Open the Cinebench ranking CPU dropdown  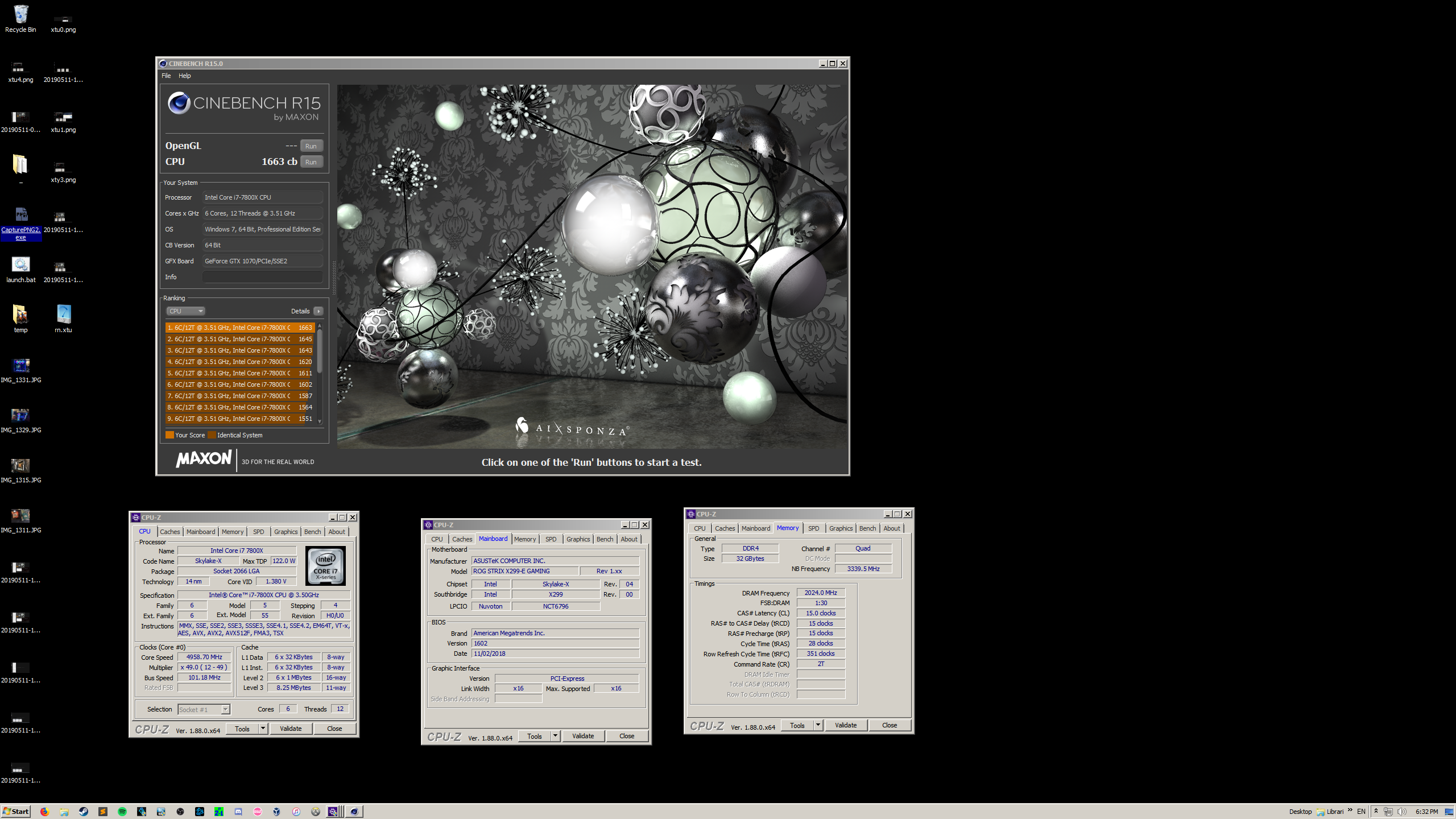(x=185, y=311)
